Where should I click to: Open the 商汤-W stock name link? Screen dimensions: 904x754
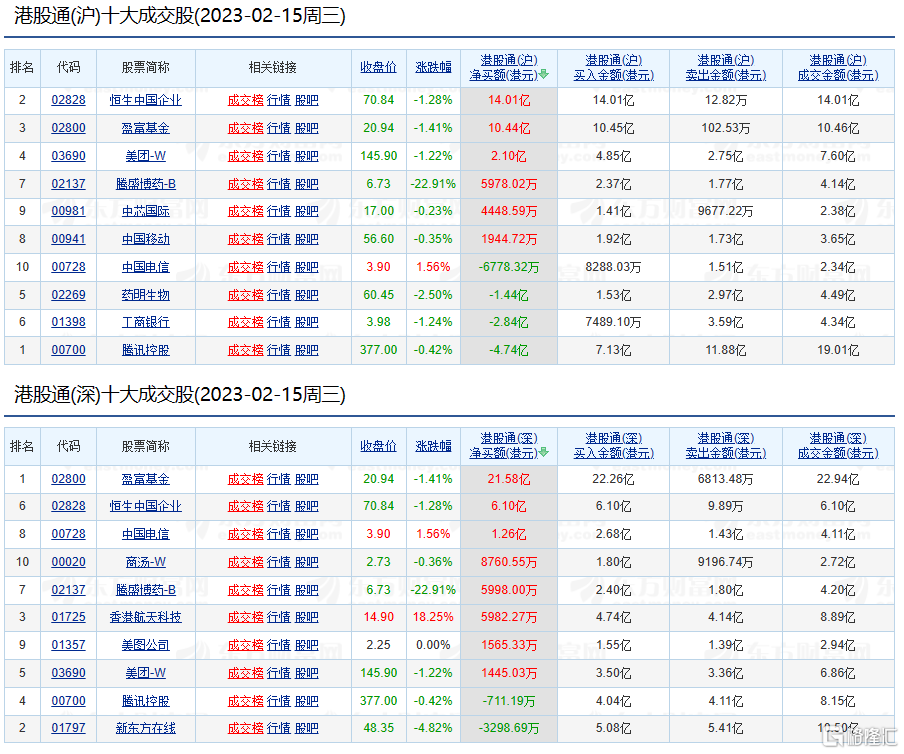[x=145, y=561]
